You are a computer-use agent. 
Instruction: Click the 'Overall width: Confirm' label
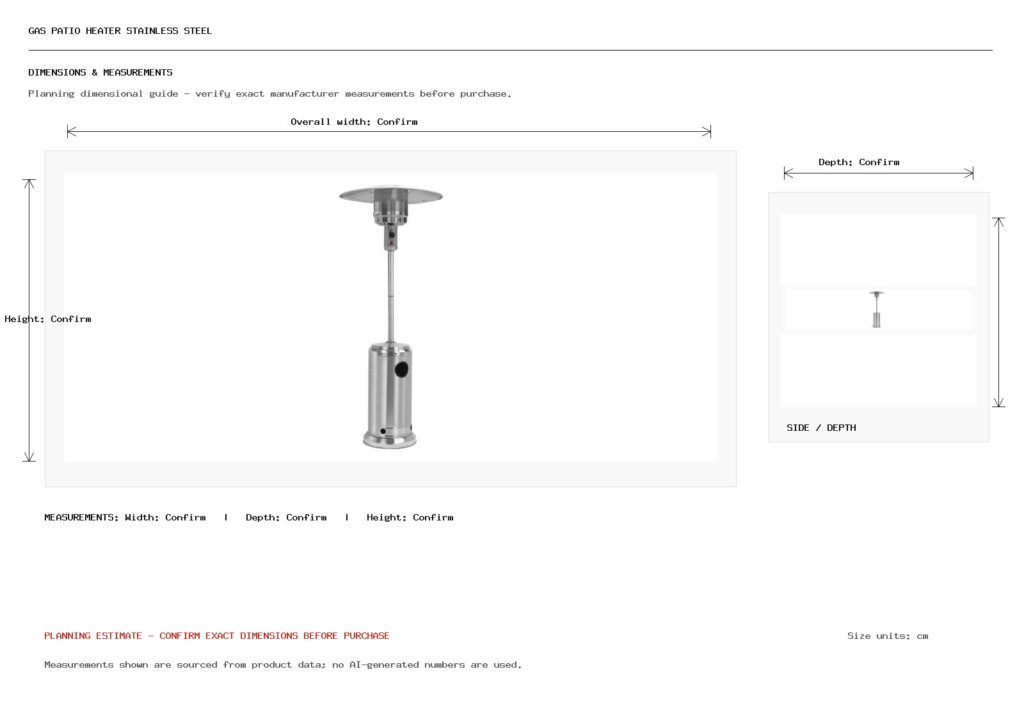pos(354,121)
